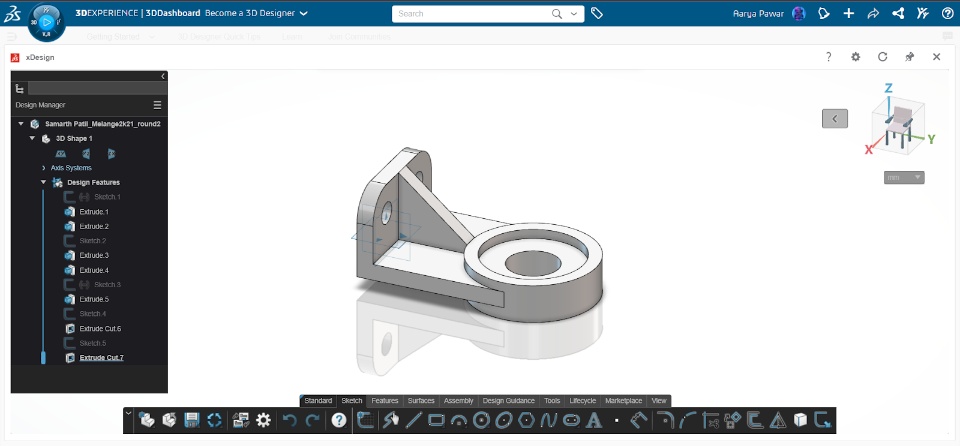Select the Line sketch tool

click(414, 420)
